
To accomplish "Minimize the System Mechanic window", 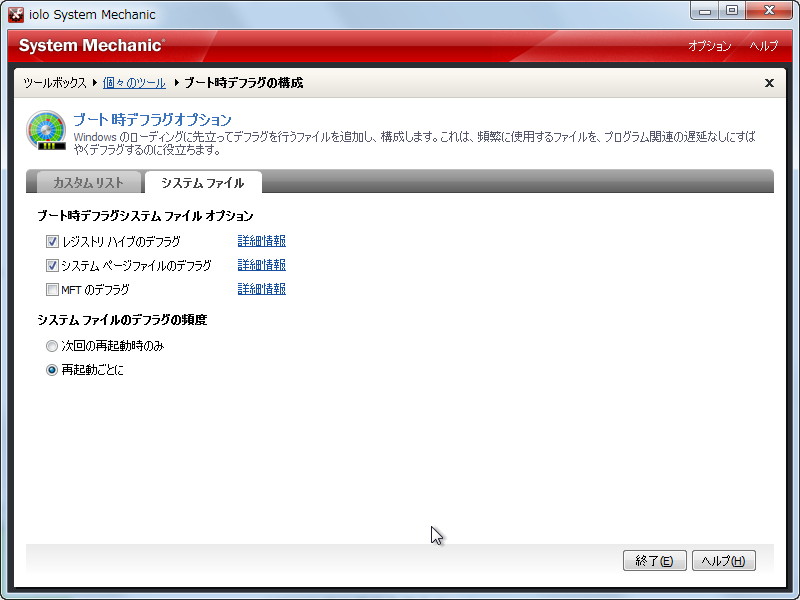I will (x=705, y=11).
